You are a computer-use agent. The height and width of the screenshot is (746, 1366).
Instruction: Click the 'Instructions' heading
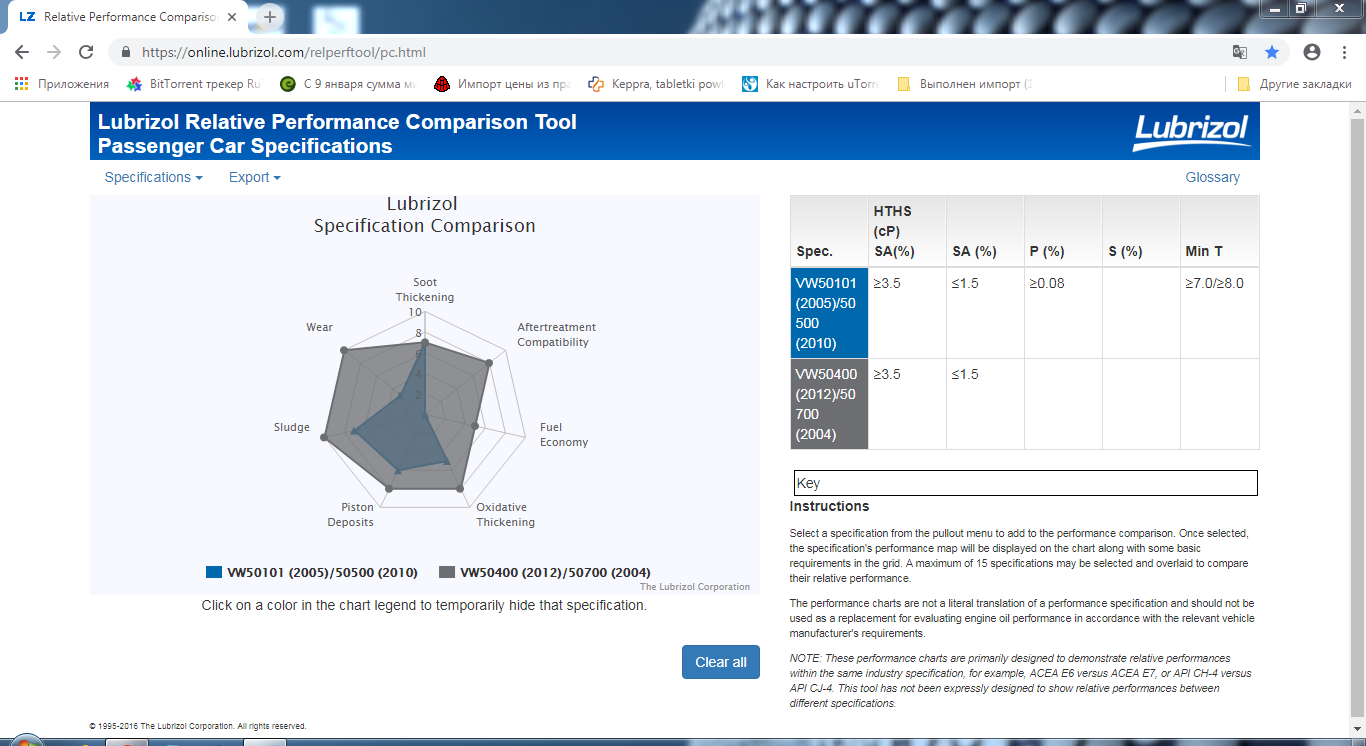[829, 506]
